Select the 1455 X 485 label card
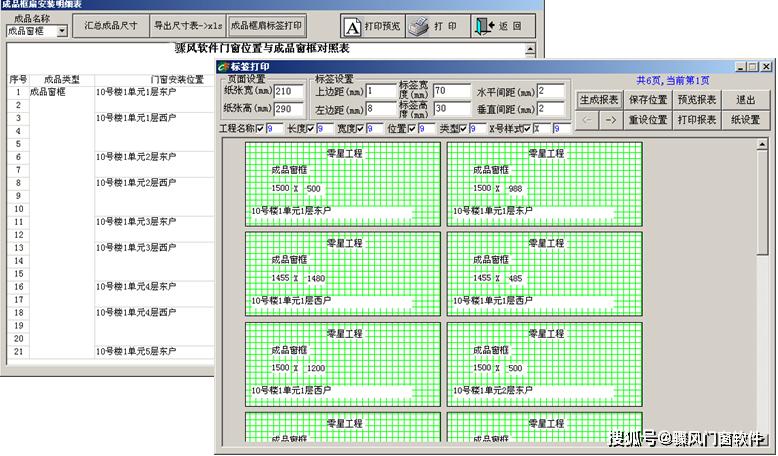Image resolution: width=778 pixels, height=456 pixels. coord(545,274)
